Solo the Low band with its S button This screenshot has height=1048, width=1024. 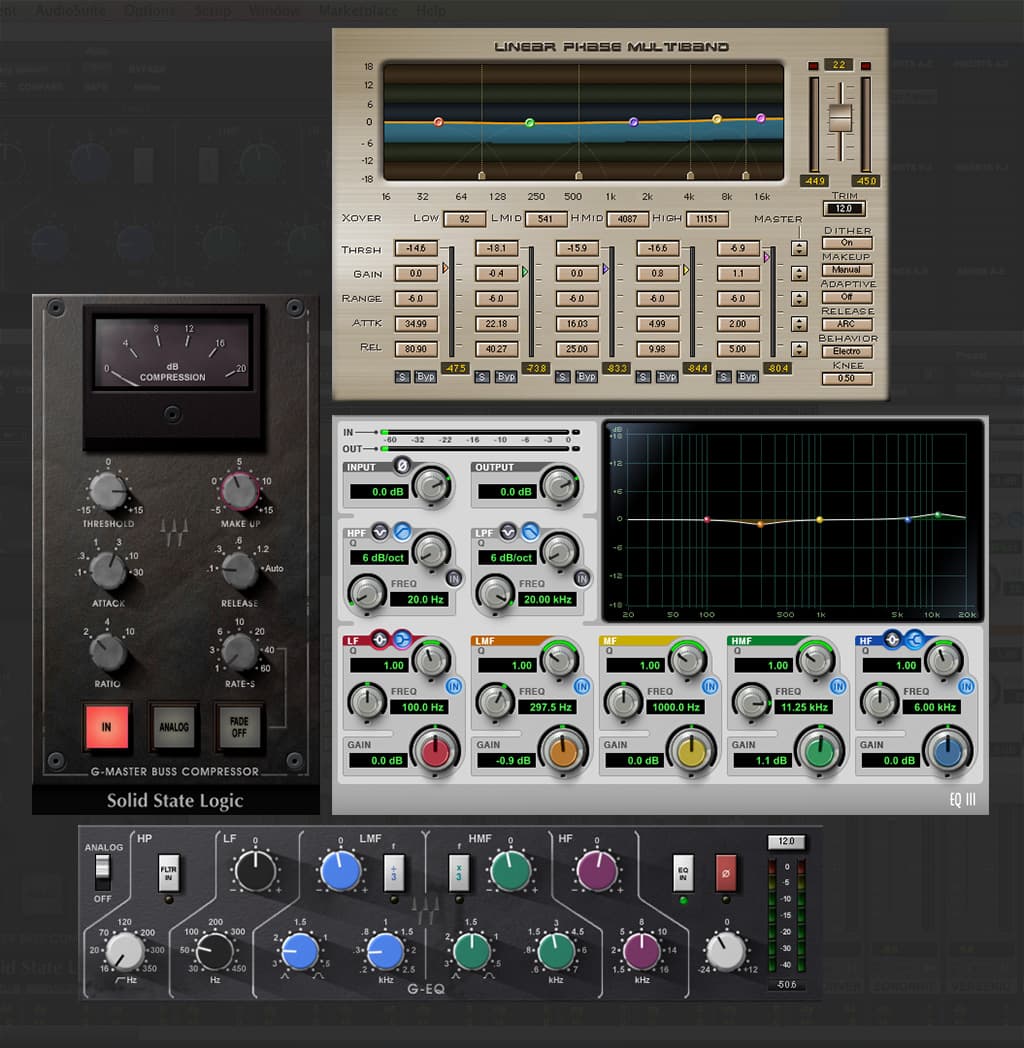(402, 377)
